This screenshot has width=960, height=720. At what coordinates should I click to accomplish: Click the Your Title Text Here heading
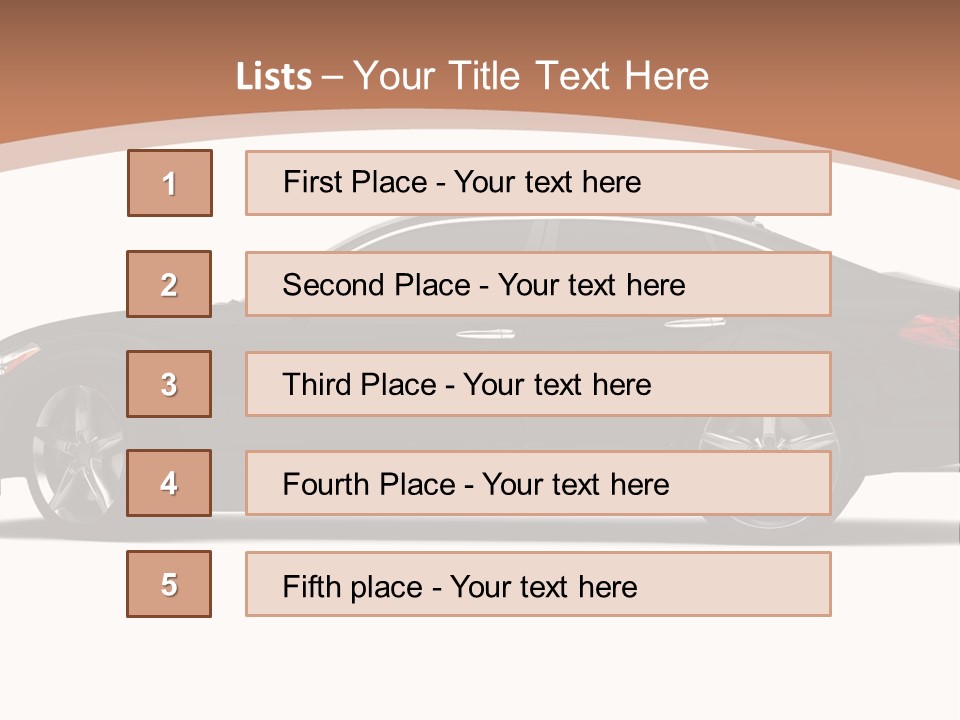coord(531,76)
